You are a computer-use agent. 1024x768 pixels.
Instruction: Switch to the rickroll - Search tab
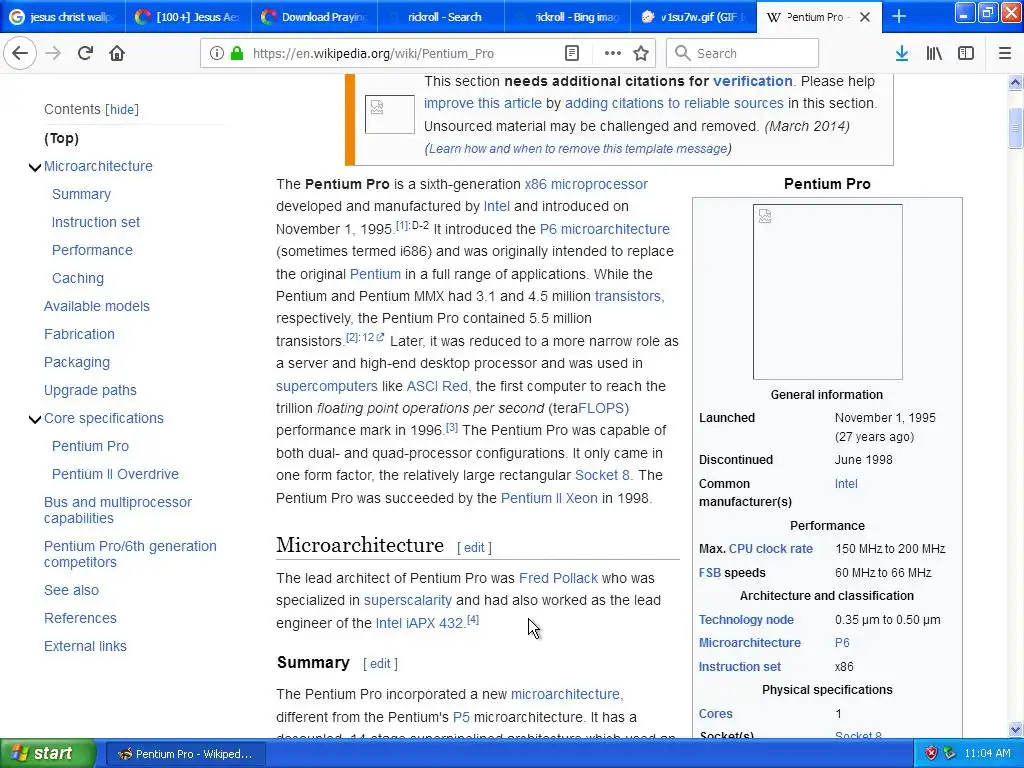click(x=441, y=17)
